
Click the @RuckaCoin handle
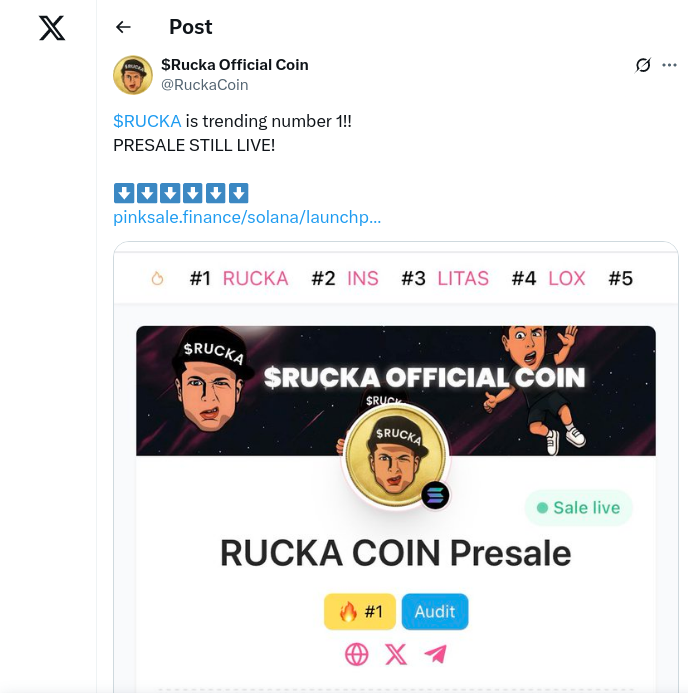205,85
